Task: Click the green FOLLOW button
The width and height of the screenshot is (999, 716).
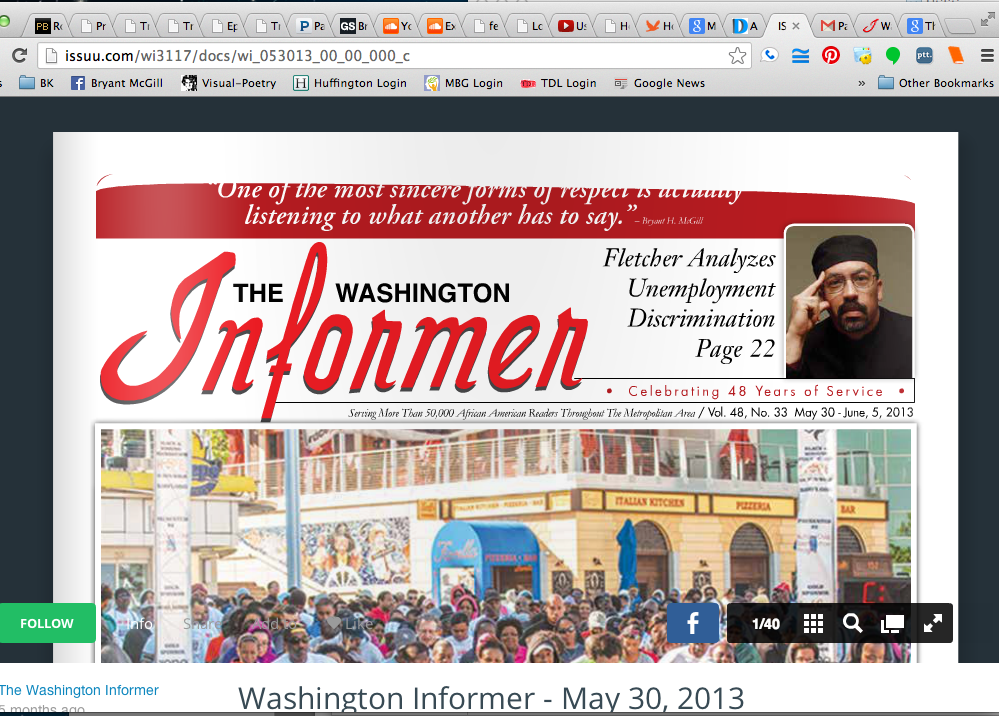Action: tap(47, 623)
